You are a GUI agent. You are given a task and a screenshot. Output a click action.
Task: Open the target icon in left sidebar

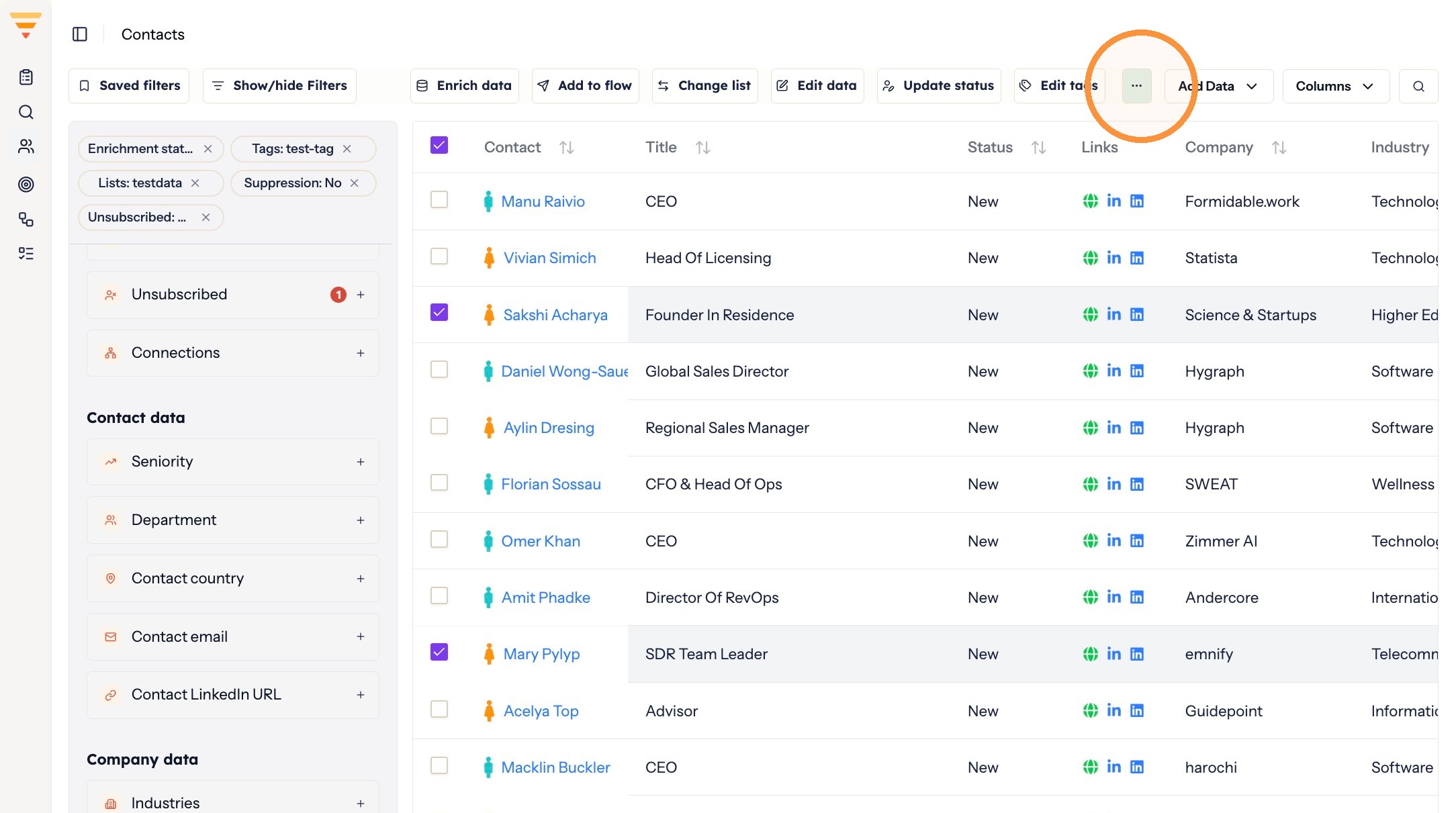coord(26,184)
